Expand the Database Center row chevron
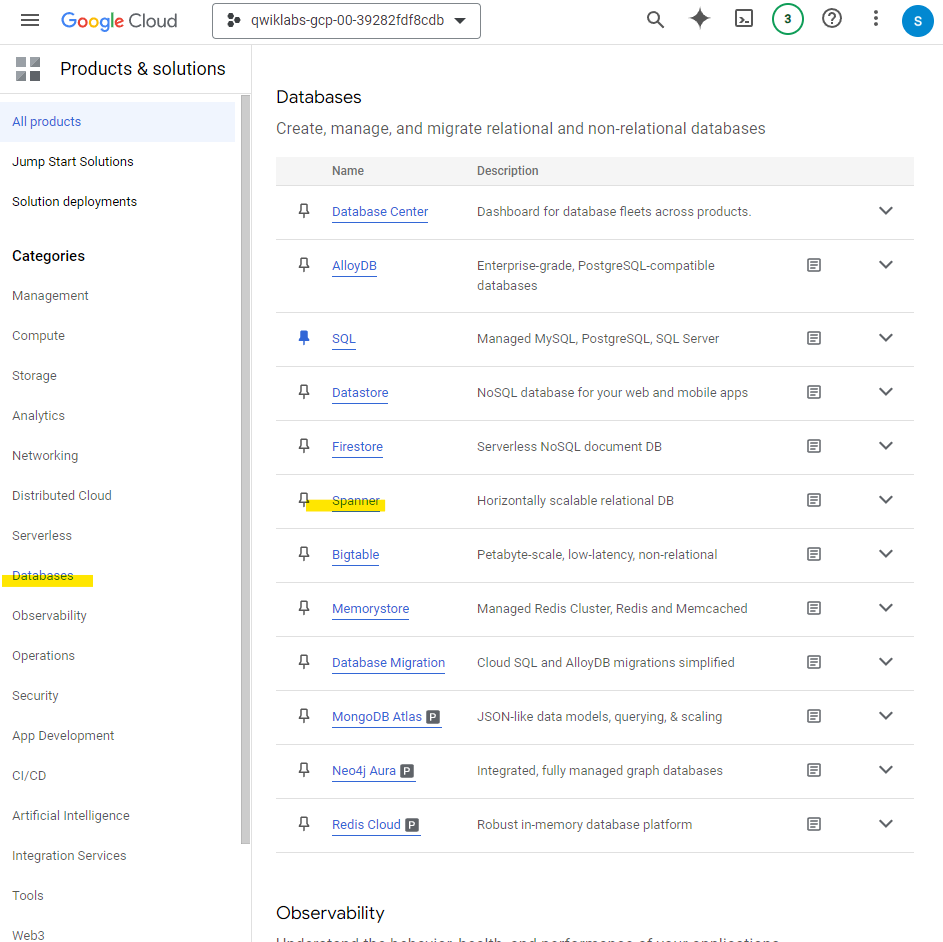 [886, 211]
